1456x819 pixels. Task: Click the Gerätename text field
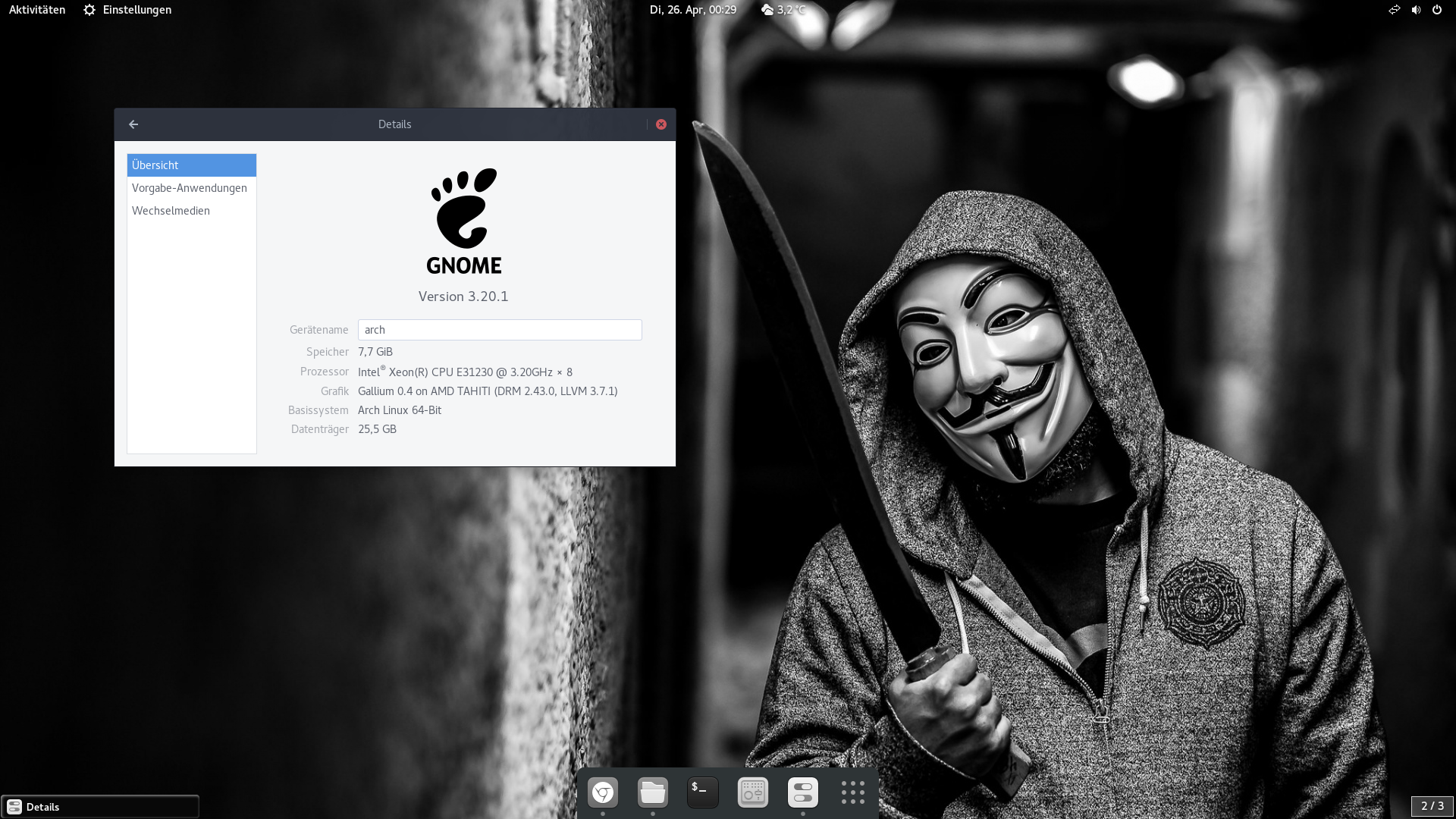coord(499,330)
